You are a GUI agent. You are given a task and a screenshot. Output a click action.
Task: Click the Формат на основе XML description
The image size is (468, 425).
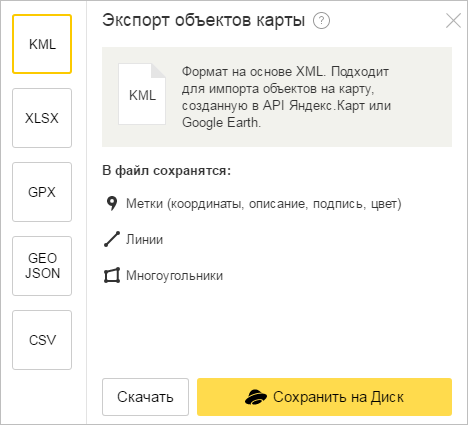click(286, 97)
